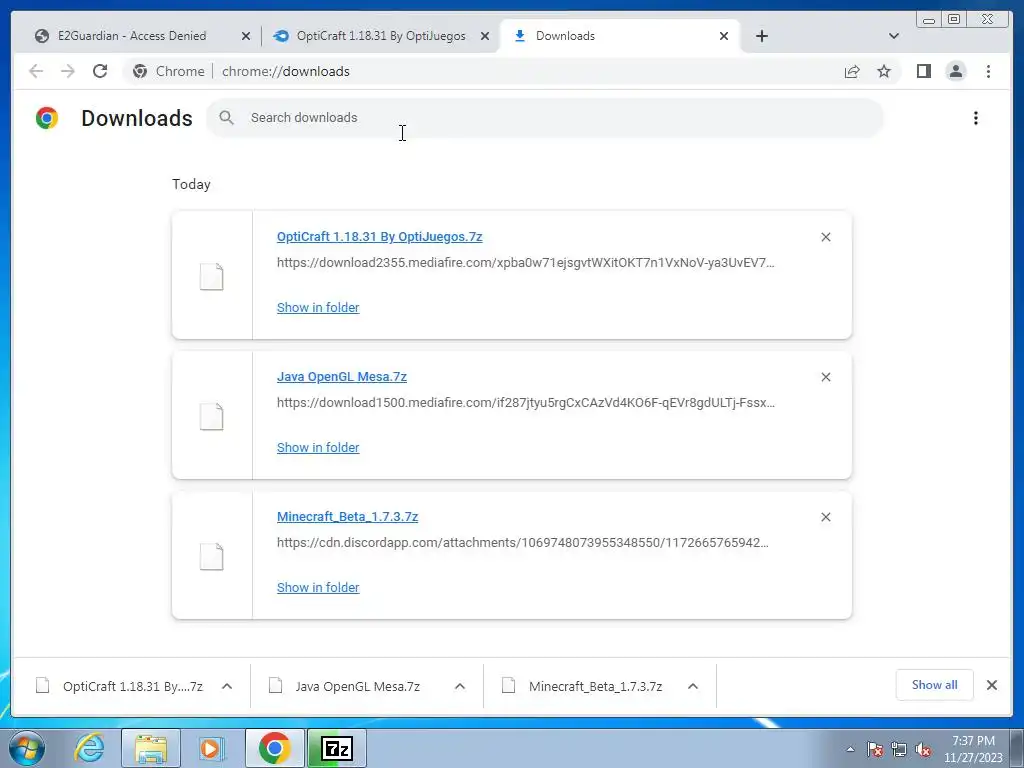Open Windows Media Player from the taskbar
The width and height of the screenshot is (1024, 768).
(210, 748)
